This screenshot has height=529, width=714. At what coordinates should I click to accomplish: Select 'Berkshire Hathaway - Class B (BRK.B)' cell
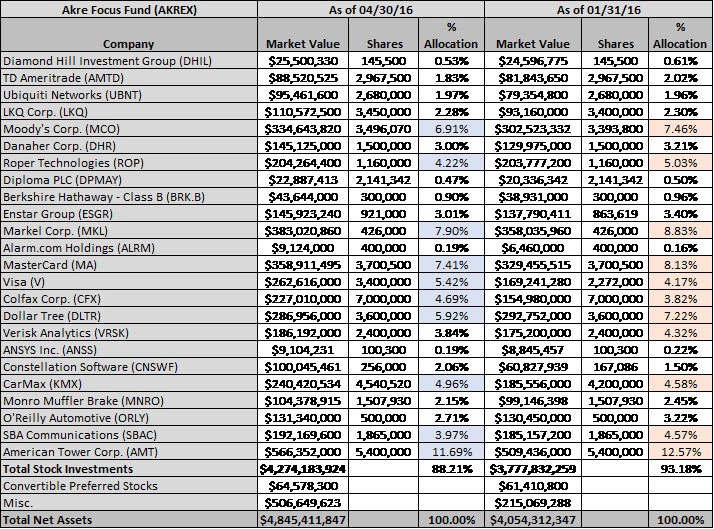(x=129, y=197)
